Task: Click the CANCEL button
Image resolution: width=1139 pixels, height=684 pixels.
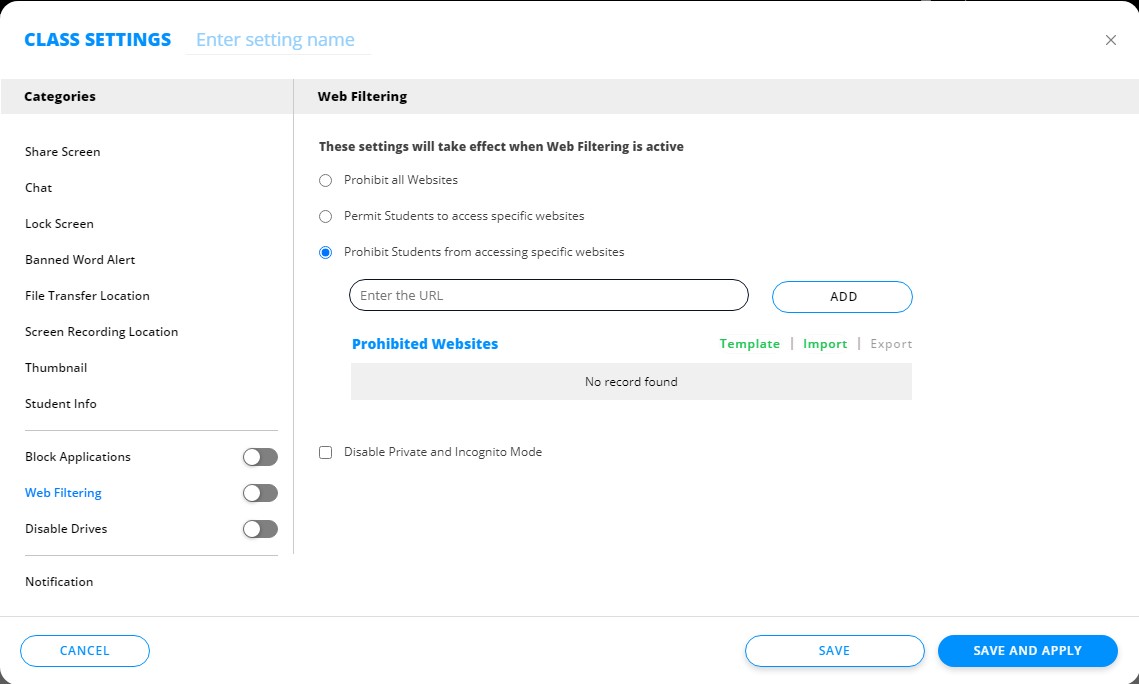Action: [x=85, y=651]
